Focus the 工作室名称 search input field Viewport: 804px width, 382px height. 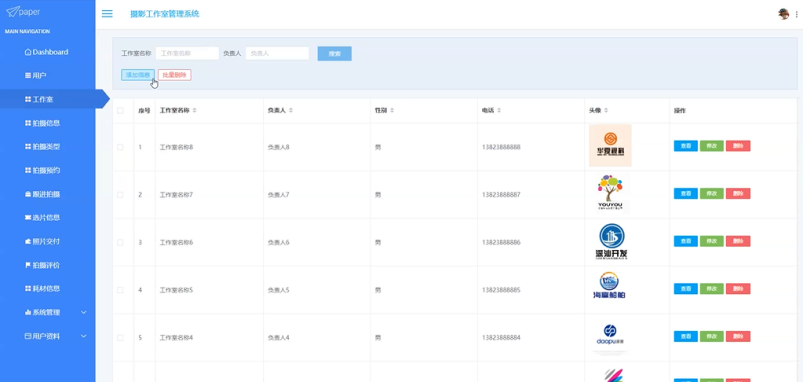[187, 53]
